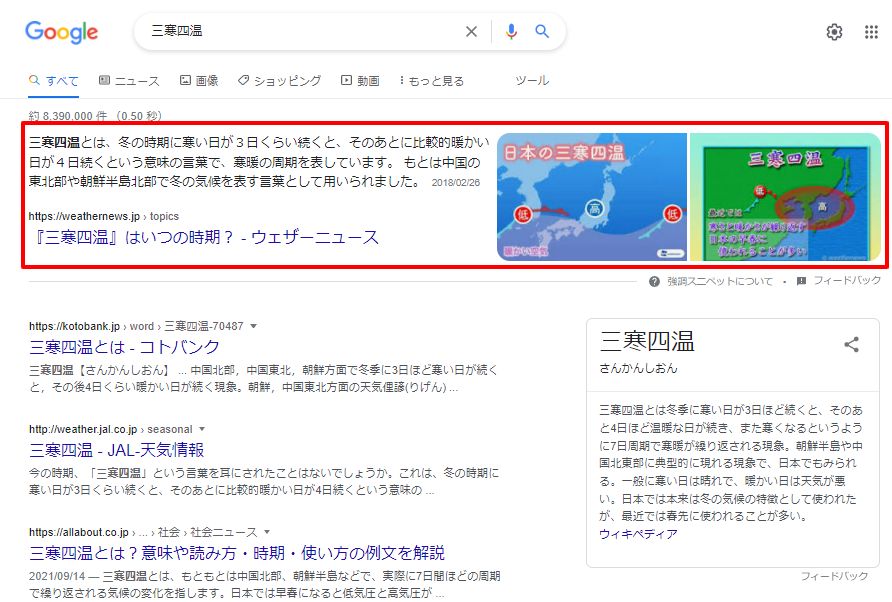The width and height of the screenshot is (892, 602).
Task: Click the さんかんしおん reading in the knowledge panel
Action: [638, 368]
